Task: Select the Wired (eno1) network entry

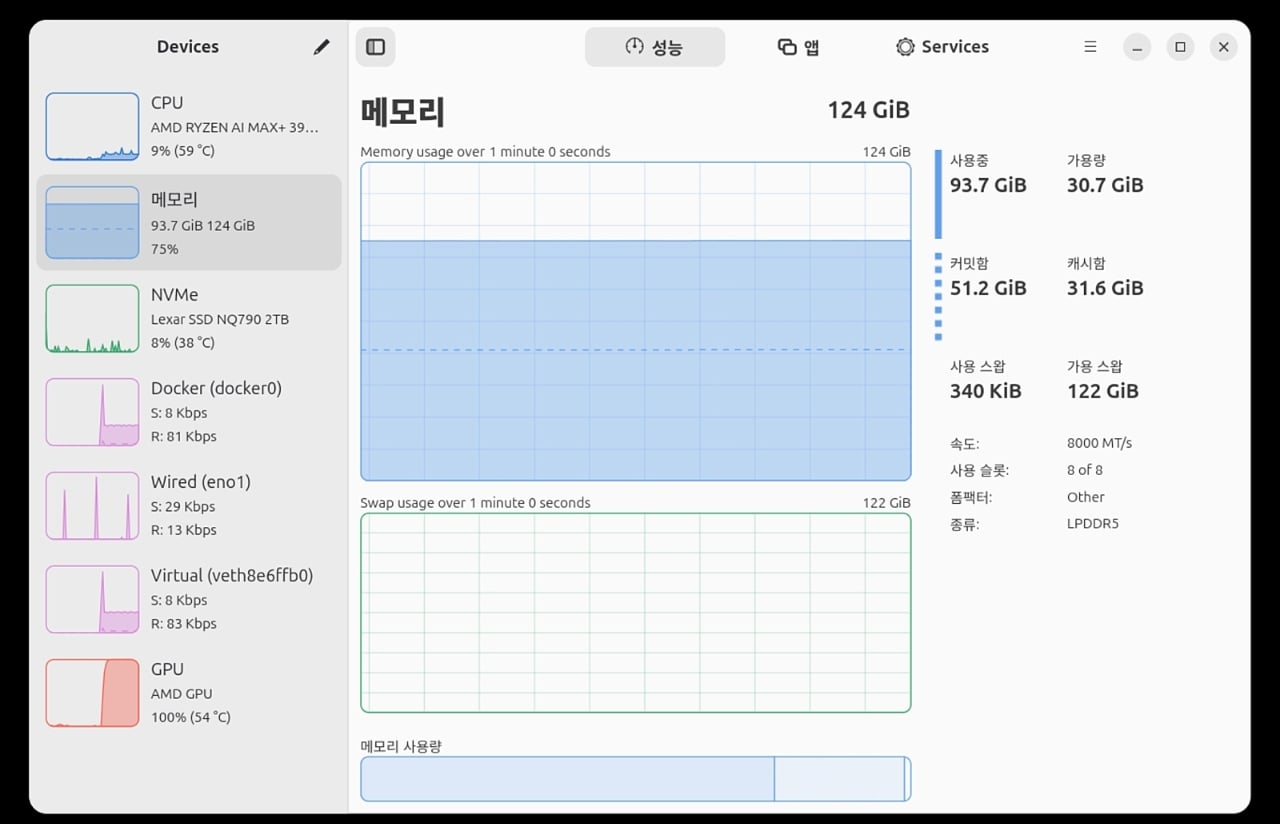Action: click(x=189, y=506)
